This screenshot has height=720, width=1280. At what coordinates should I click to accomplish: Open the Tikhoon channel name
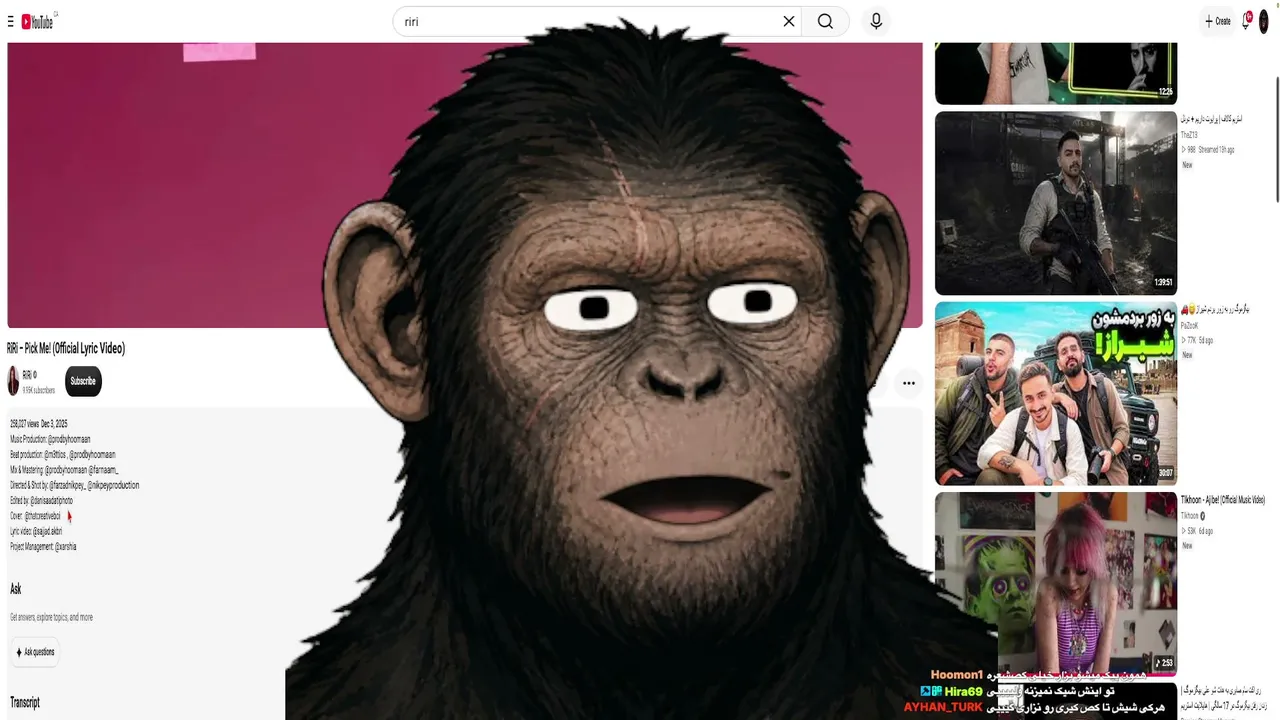point(1190,516)
